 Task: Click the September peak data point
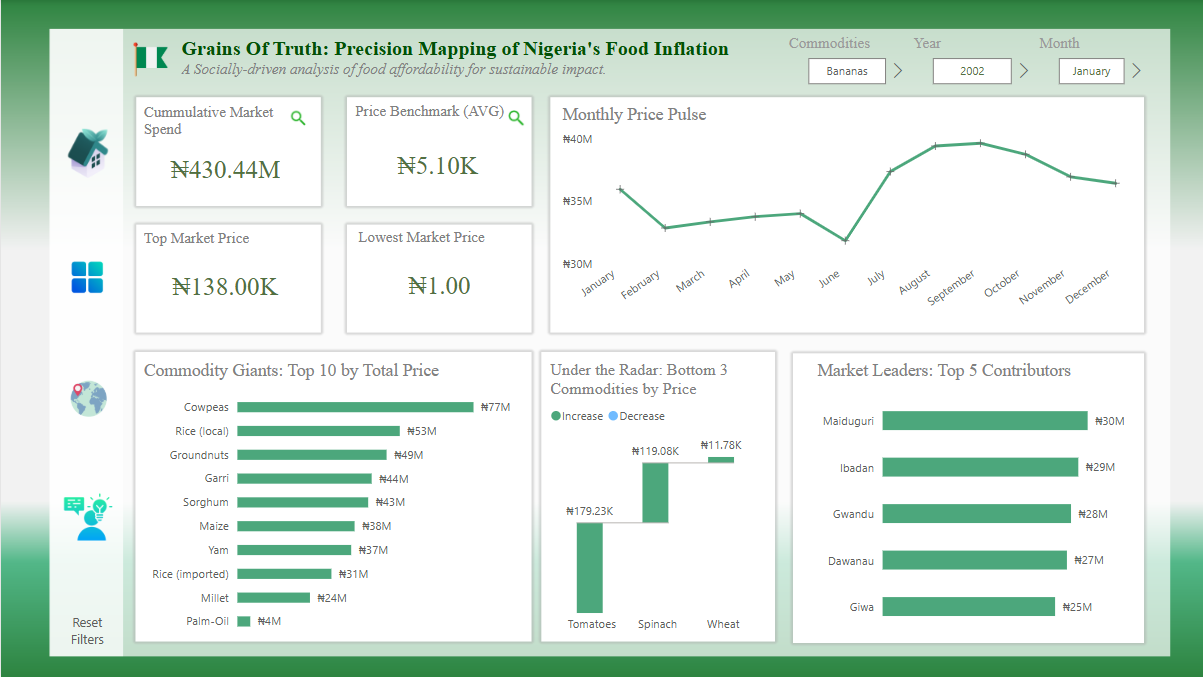[x=981, y=143]
